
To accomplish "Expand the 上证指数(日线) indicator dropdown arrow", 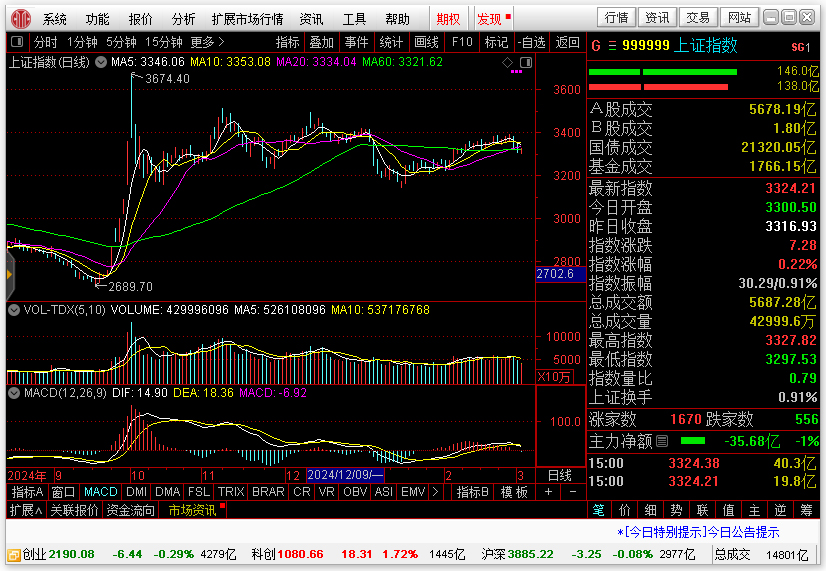I will pos(101,63).
